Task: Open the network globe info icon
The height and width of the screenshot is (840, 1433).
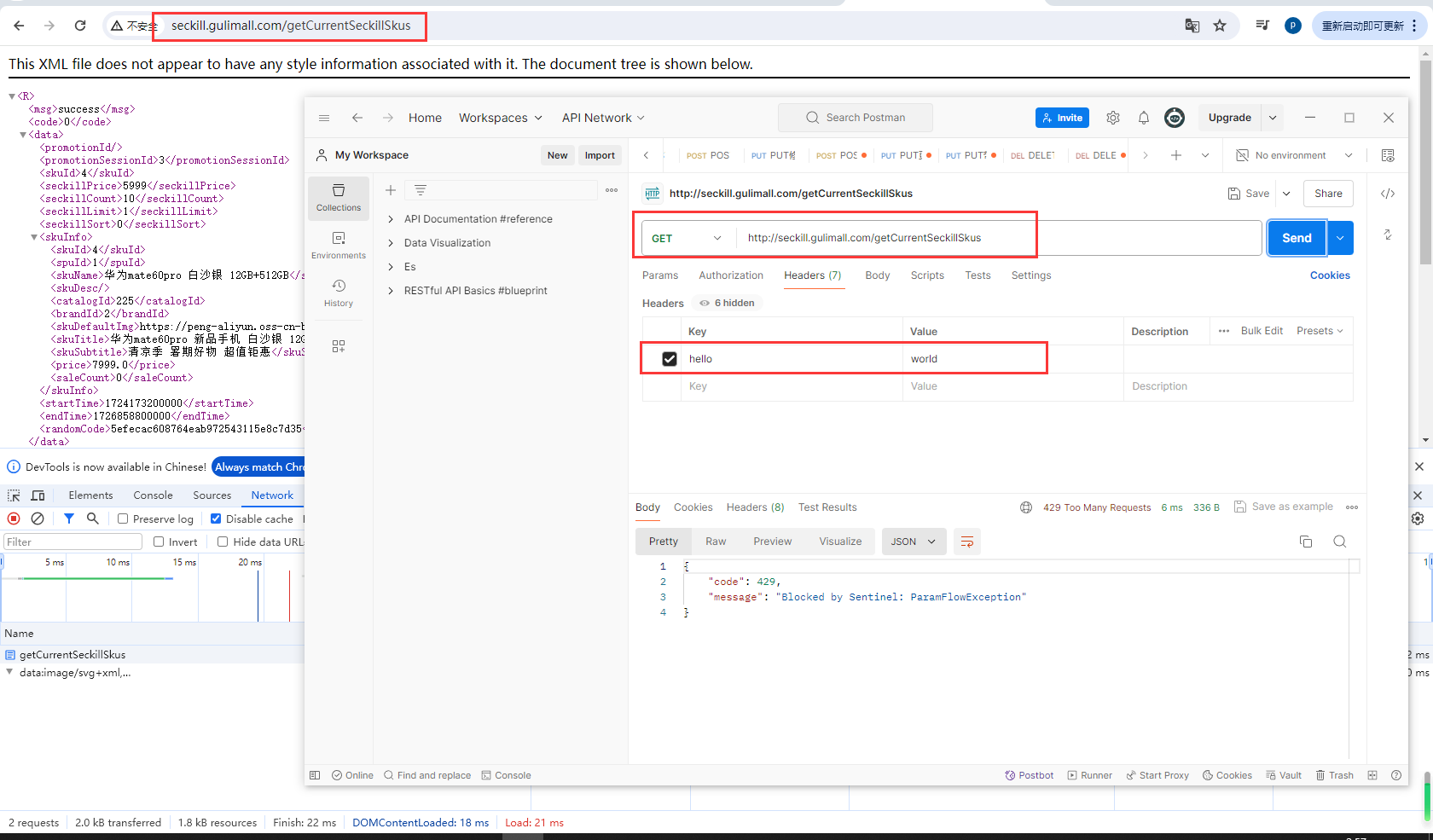Action: [1026, 507]
